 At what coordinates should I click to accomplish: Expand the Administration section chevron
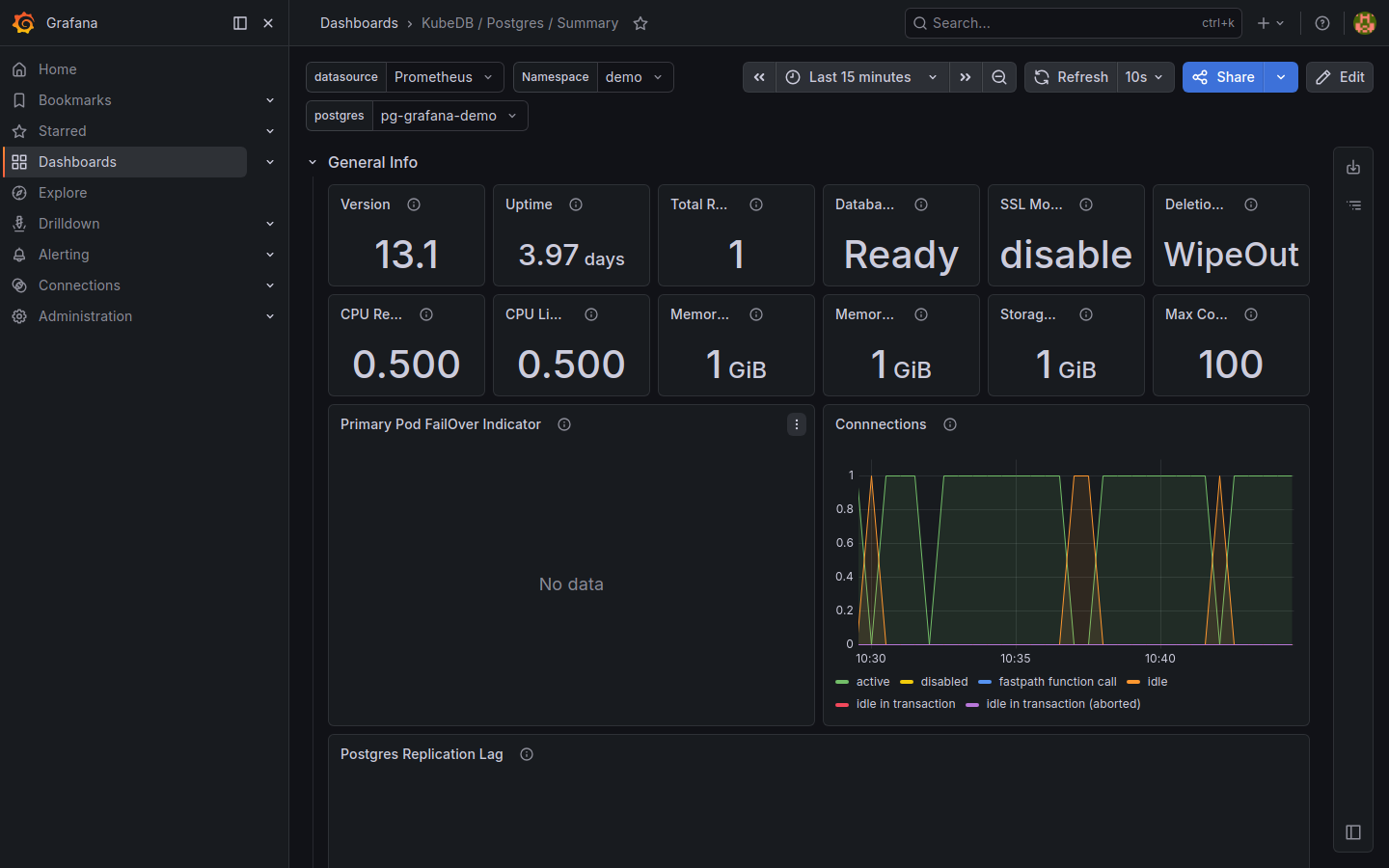coord(270,316)
